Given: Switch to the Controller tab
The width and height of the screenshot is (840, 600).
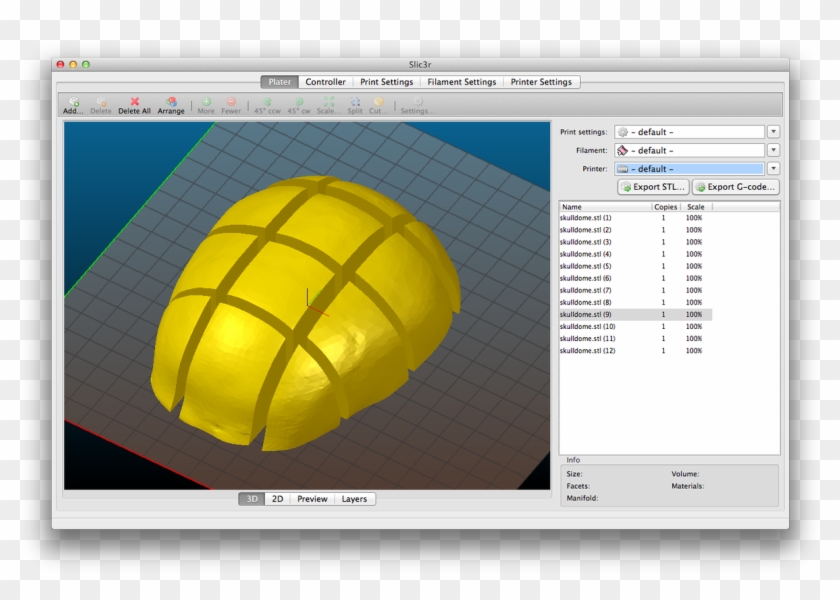Looking at the screenshot, I should pyautogui.click(x=325, y=82).
